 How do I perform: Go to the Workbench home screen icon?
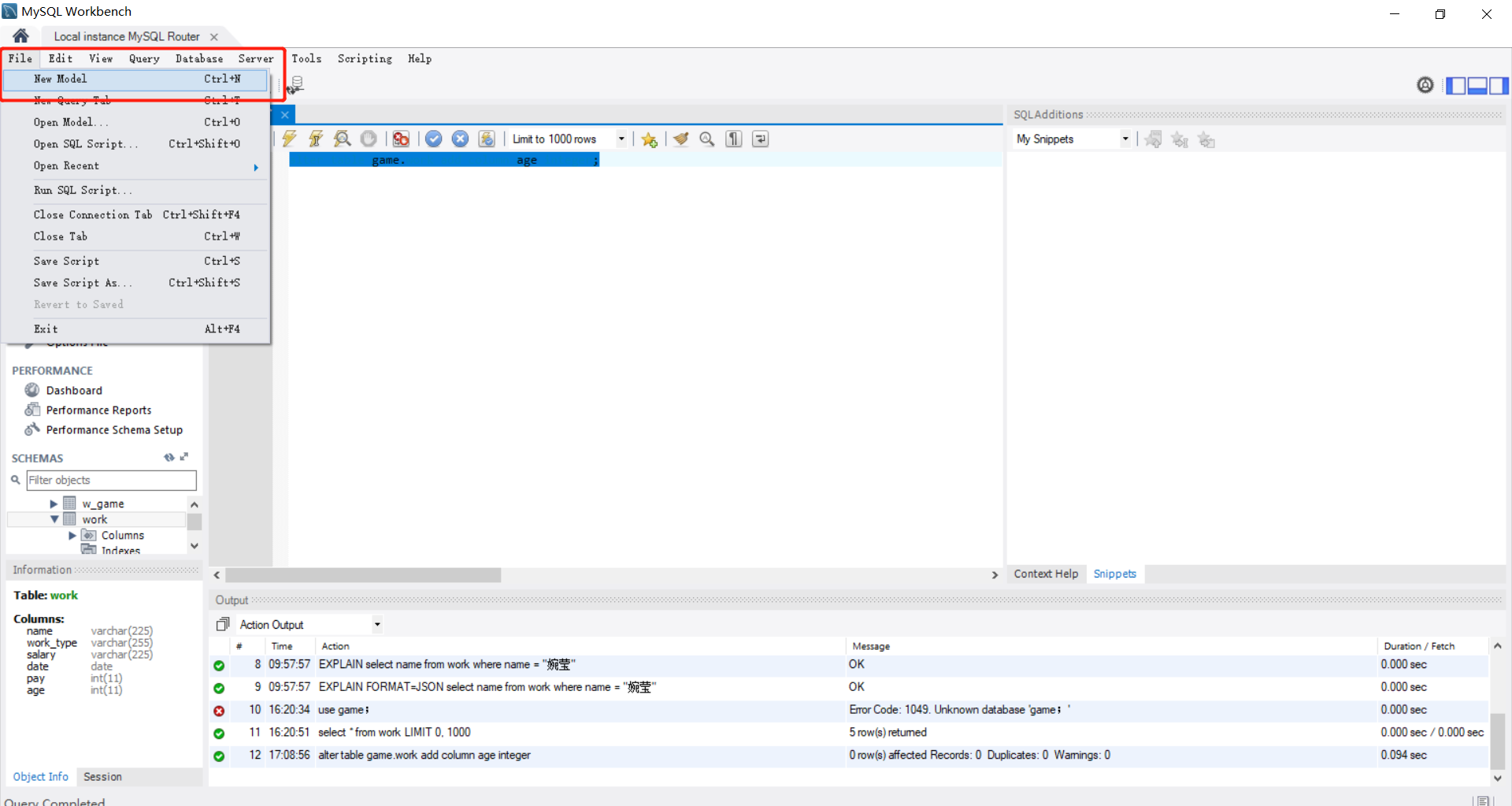20,35
